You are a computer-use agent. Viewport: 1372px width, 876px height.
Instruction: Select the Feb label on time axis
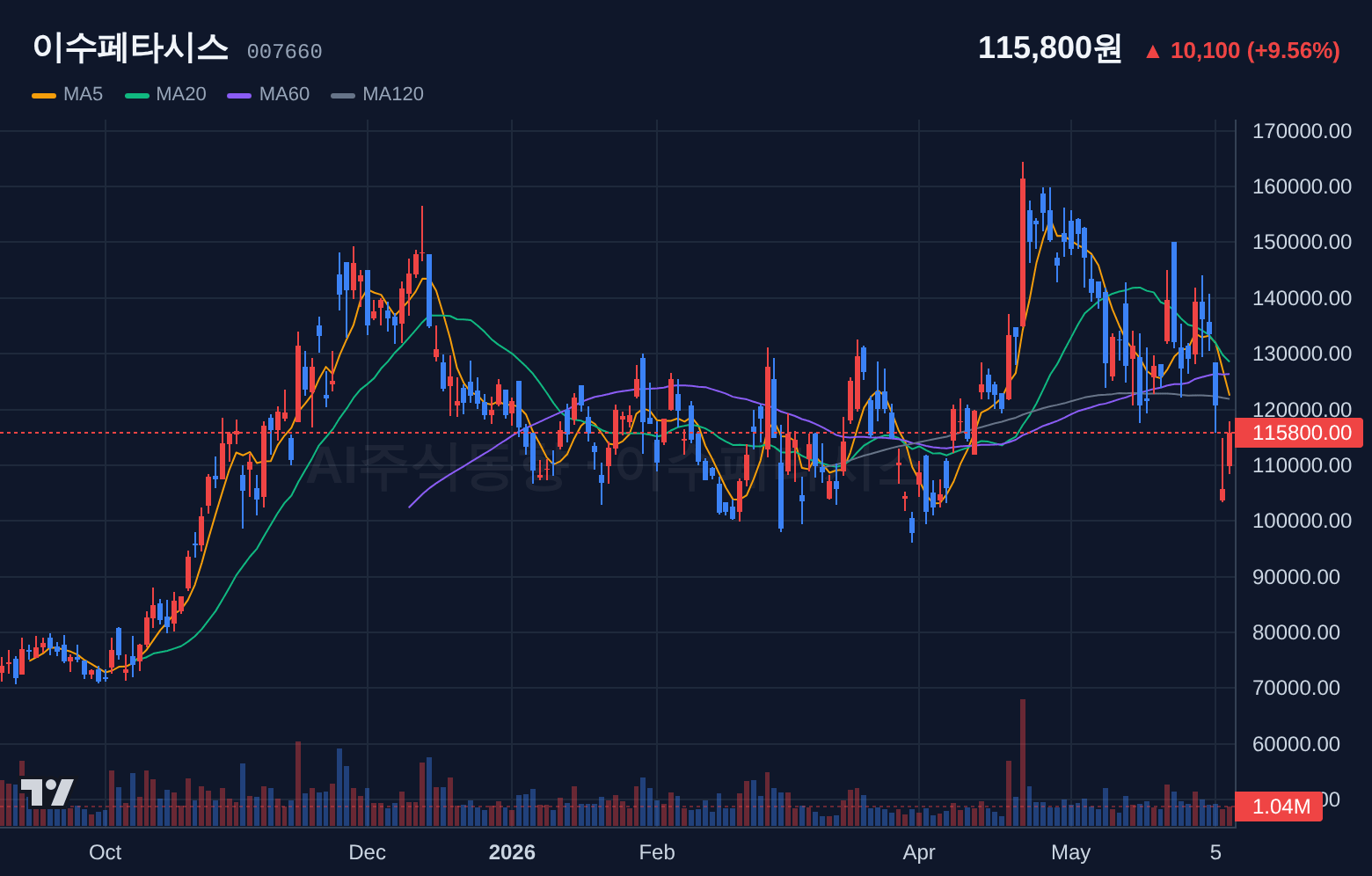coord(657,852)
